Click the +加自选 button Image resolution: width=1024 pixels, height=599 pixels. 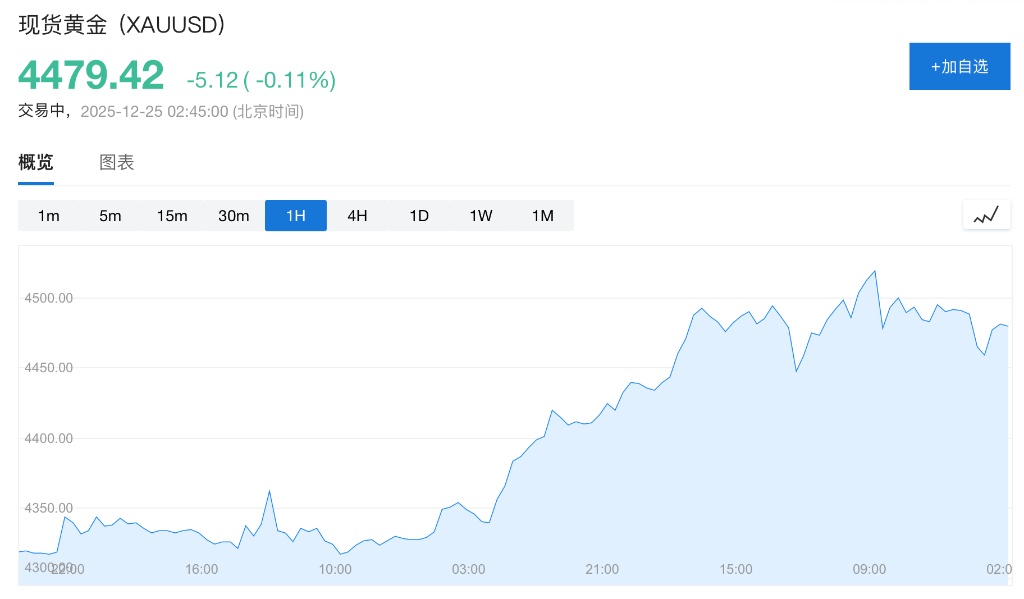pyautogui.click(x=959, y=67)
